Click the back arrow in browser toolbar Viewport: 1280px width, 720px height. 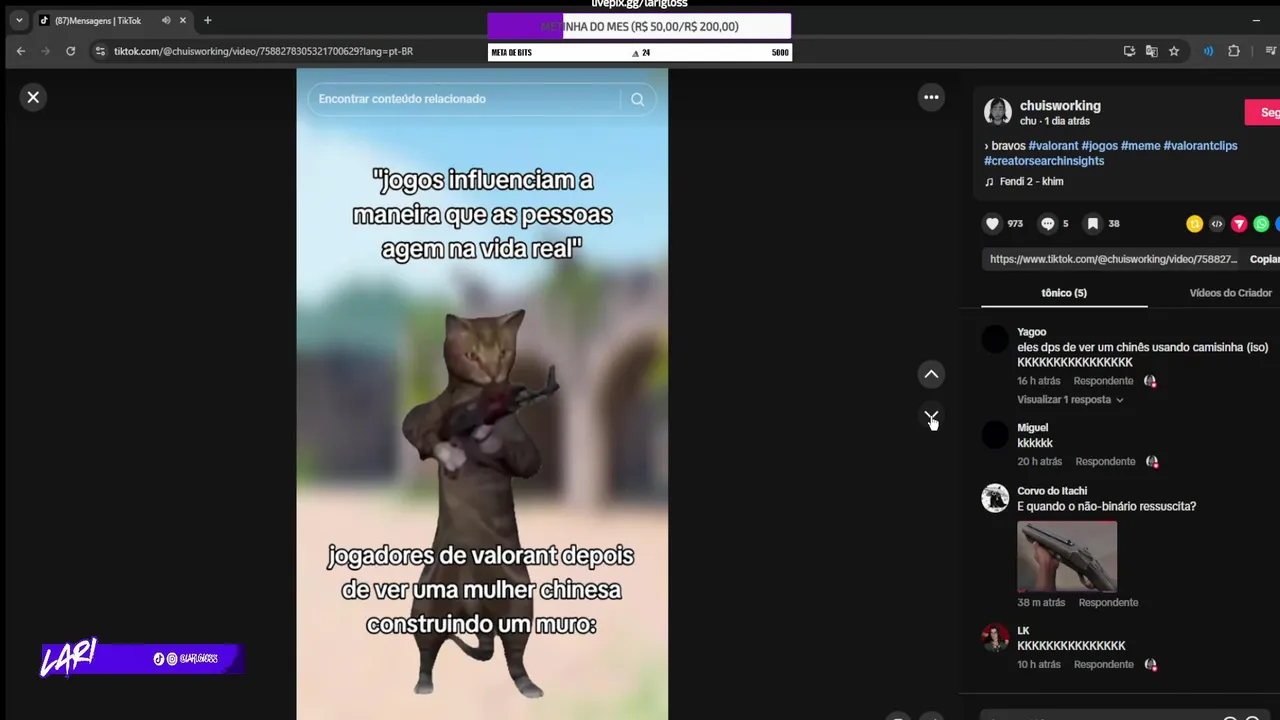pos(21,51)
